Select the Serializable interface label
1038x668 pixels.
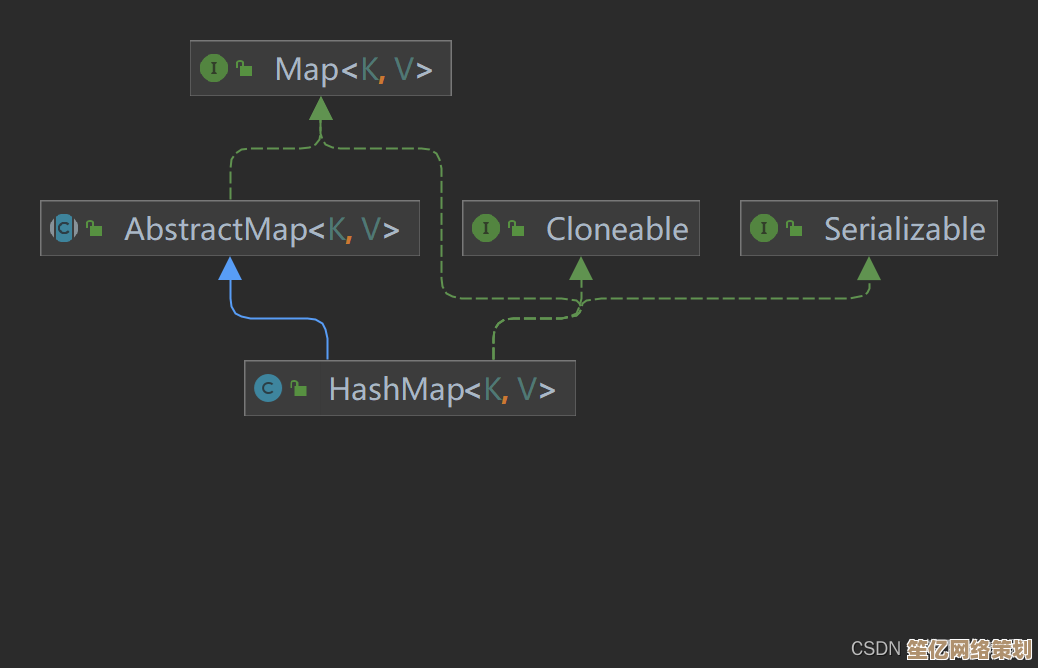click(904, 229)
